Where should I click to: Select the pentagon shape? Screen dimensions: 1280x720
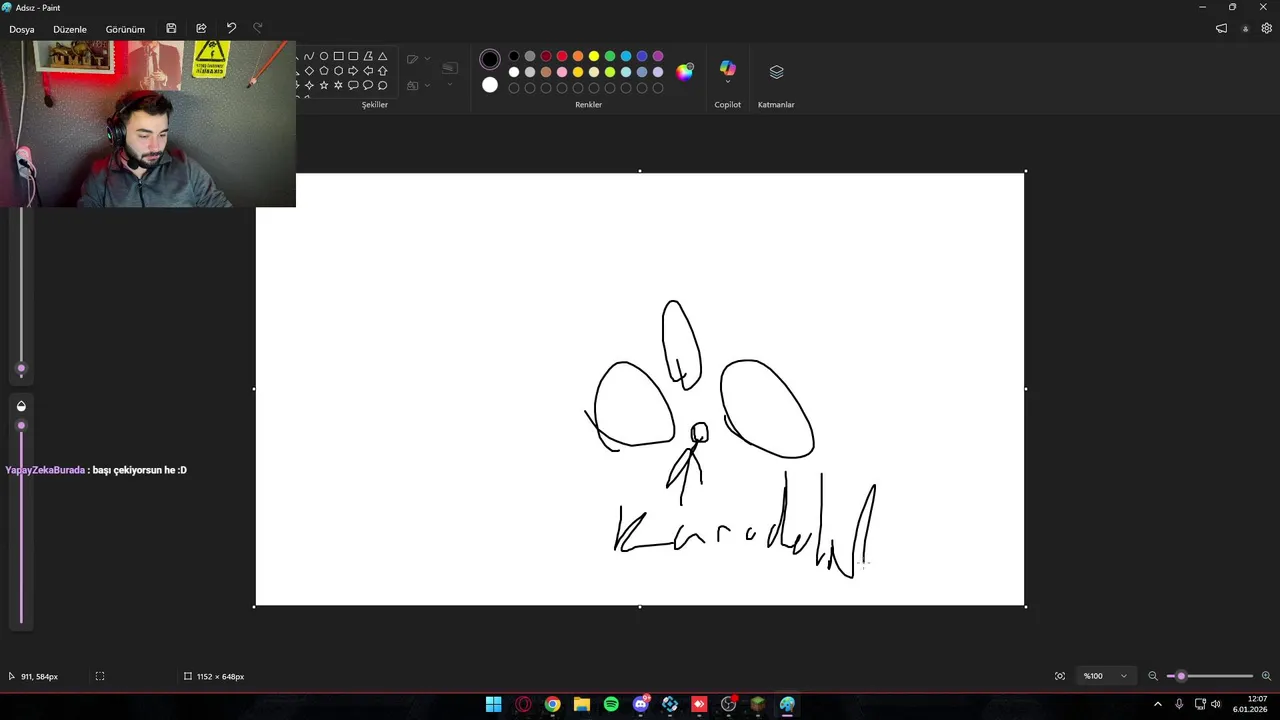coord(324,71)
